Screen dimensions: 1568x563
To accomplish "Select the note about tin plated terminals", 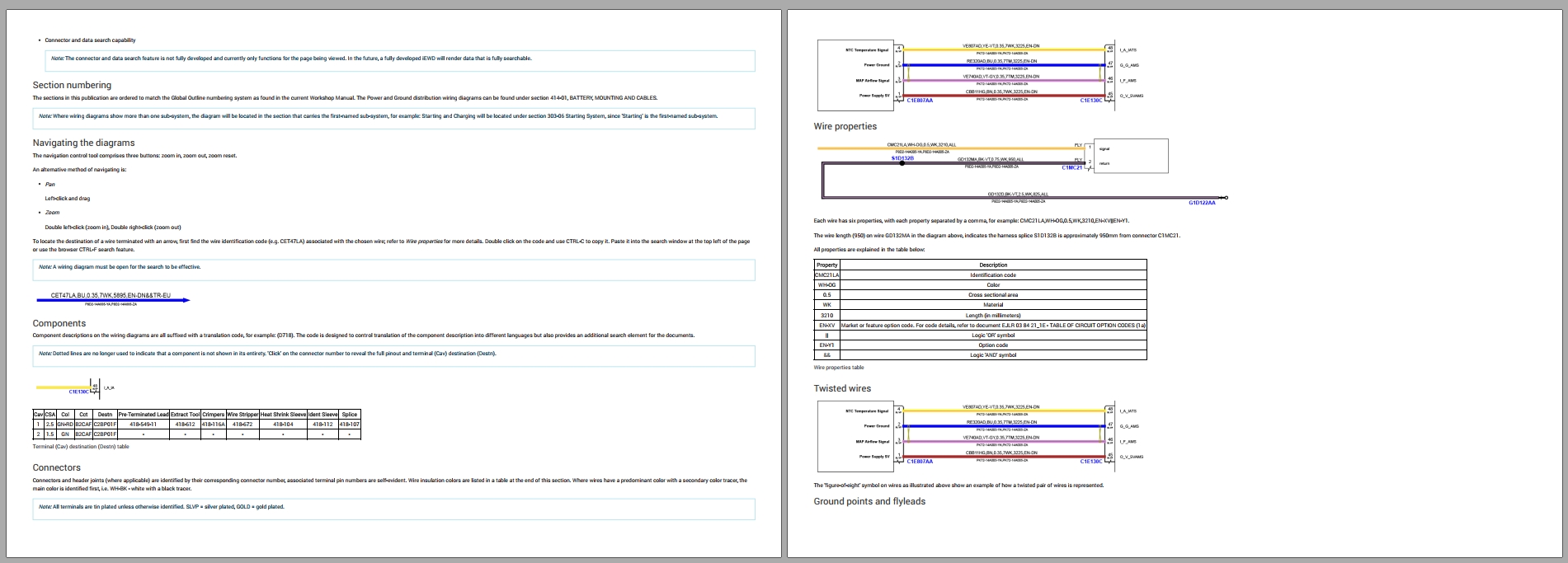I will tap(394, 508).
